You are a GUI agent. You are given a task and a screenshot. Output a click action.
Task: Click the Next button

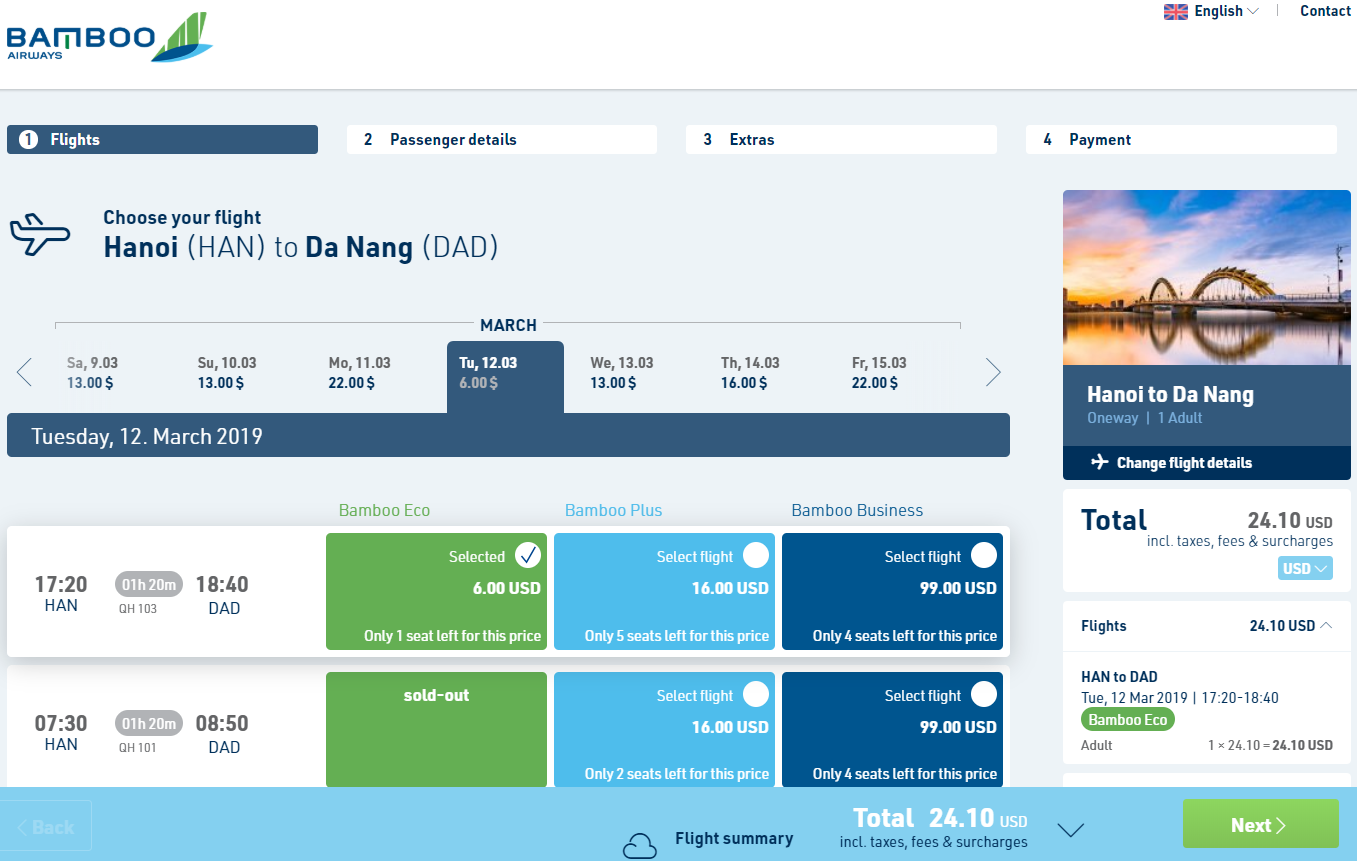pyautogui.click(x=1261, y=825)
